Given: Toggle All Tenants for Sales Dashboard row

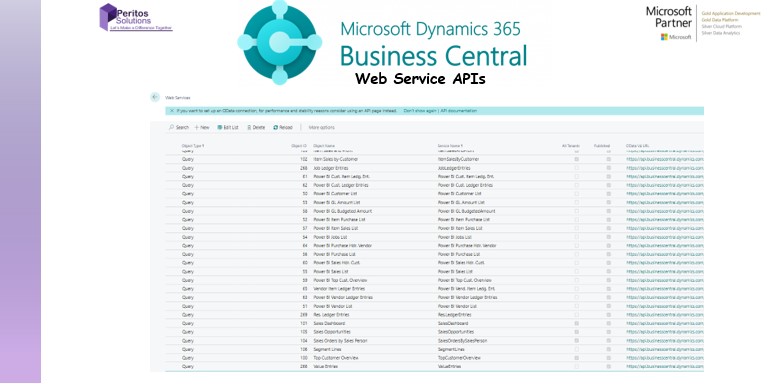Looking at the screenshot, I should coord(576,323).
